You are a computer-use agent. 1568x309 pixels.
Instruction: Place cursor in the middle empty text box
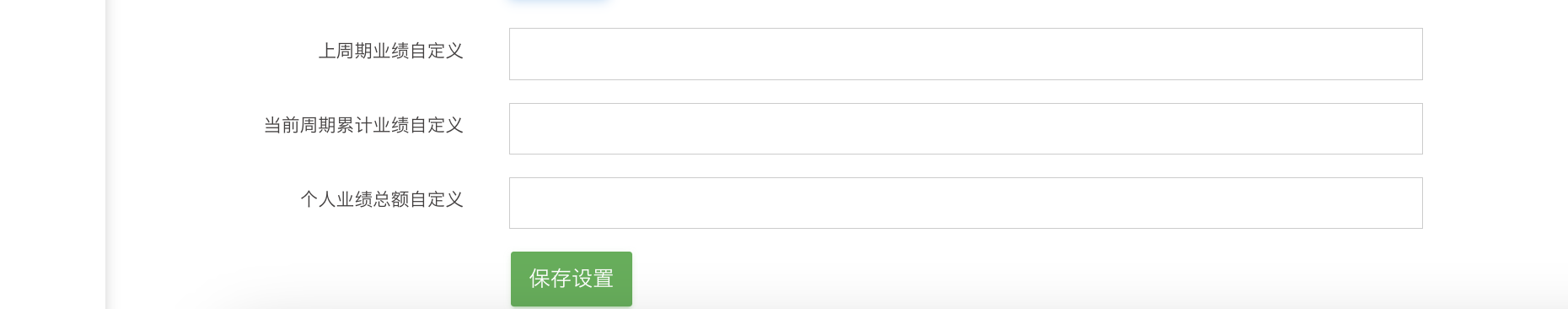(x=965, y=128)
